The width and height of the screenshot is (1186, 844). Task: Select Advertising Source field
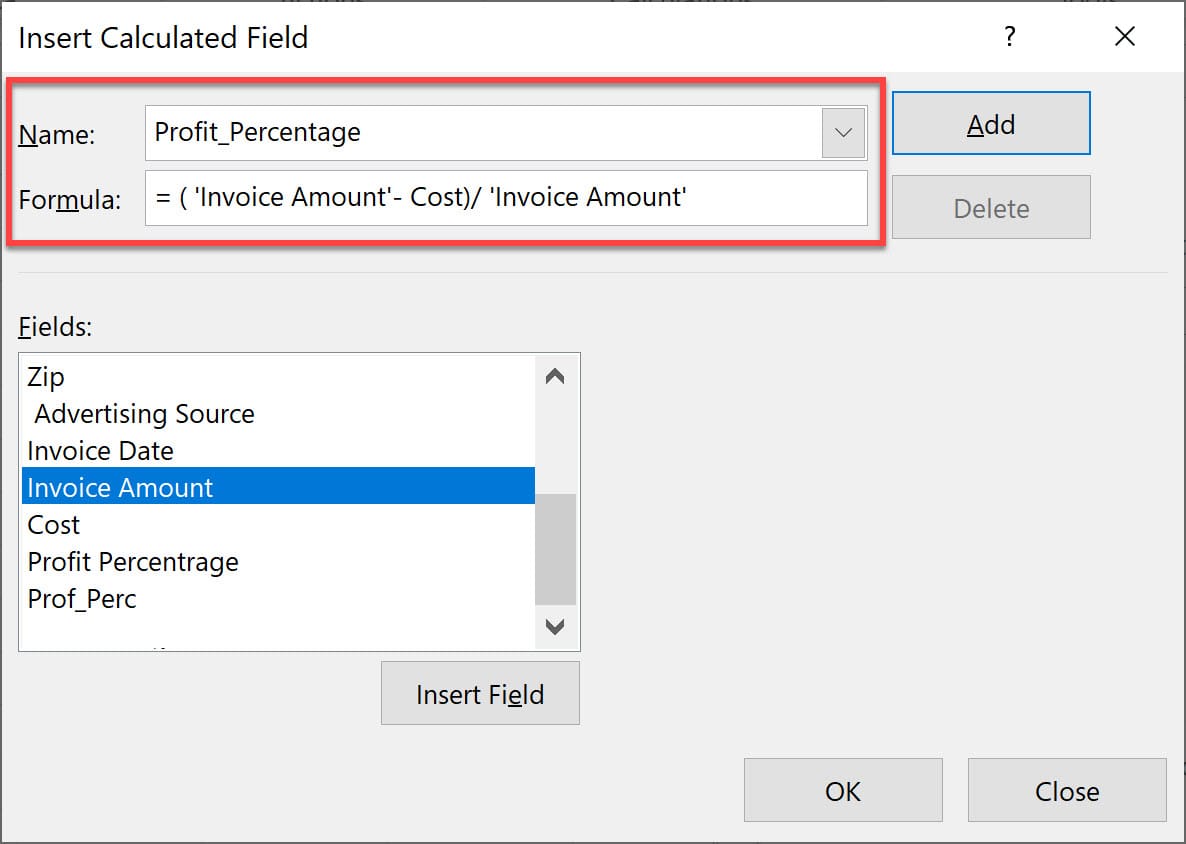pyautogui.click(x=144, y=414)
